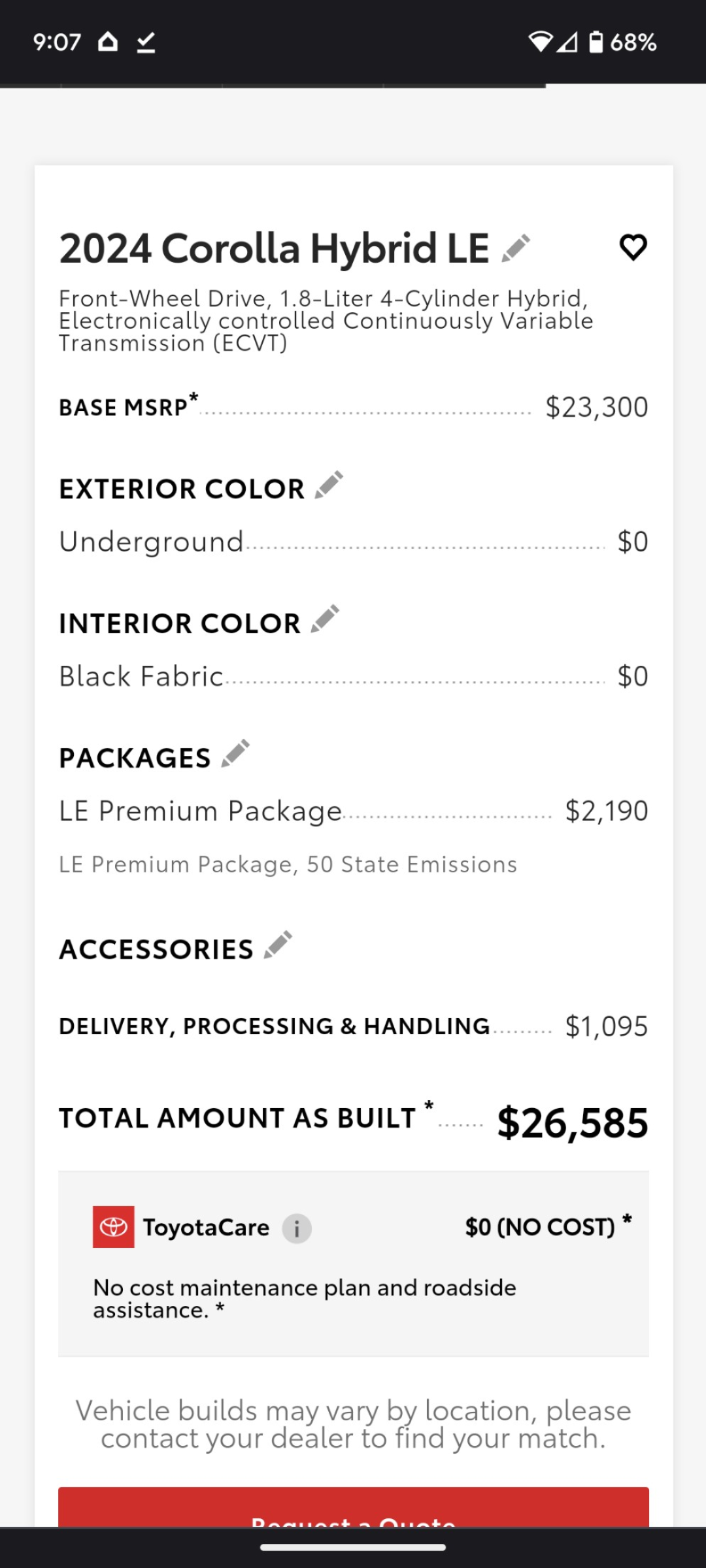Open ToyotaCare info icon
This screenshot has width=706, height=1568.
click(x=297, y=1229)
